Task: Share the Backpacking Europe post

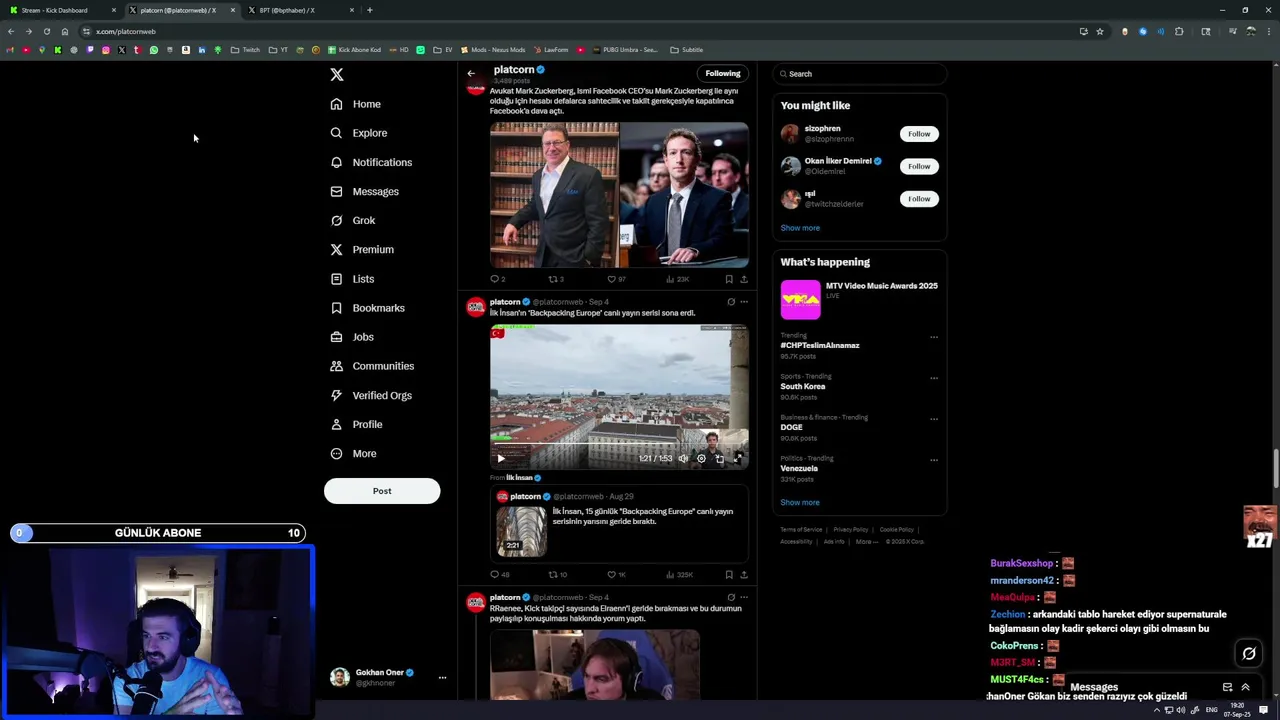Action: (743, 575)
